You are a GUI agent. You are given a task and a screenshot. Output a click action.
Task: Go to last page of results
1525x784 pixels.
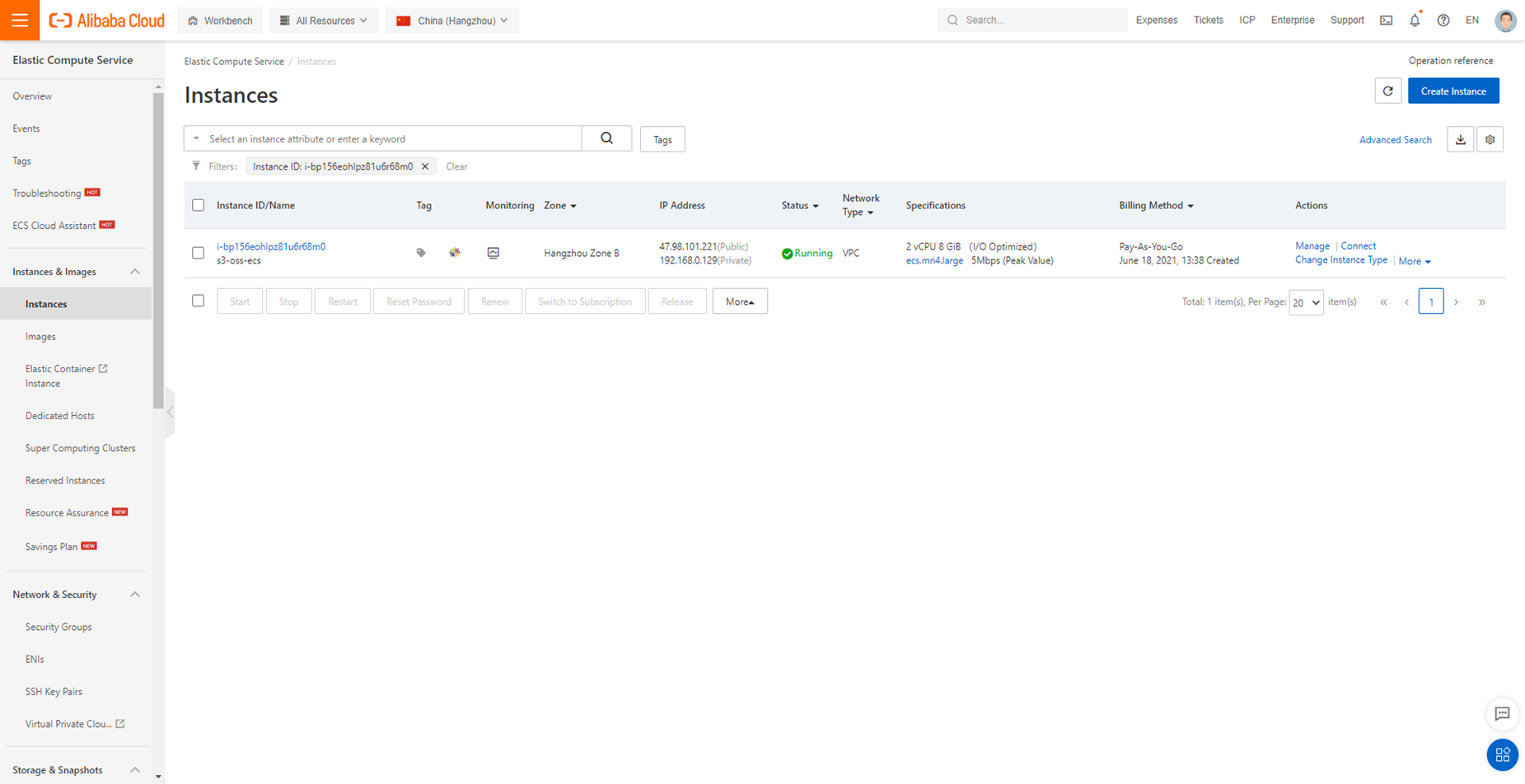pyautogui.click(x=1482, y=302)
